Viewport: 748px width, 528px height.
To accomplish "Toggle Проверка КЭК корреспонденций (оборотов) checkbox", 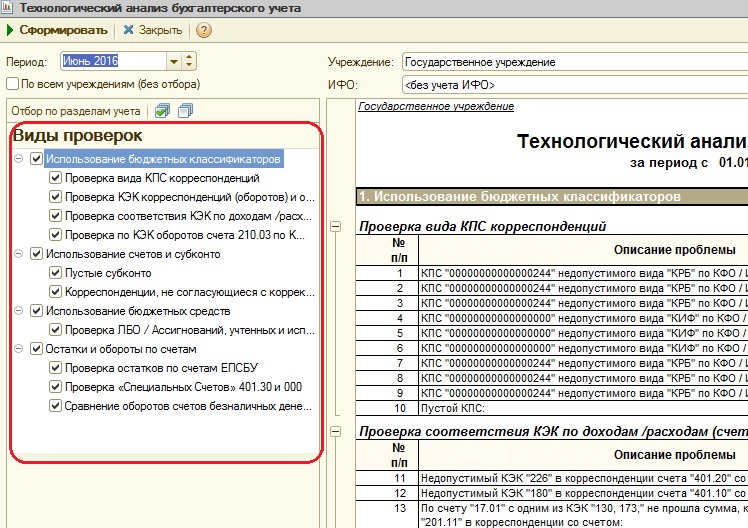I will click(55, 197).
